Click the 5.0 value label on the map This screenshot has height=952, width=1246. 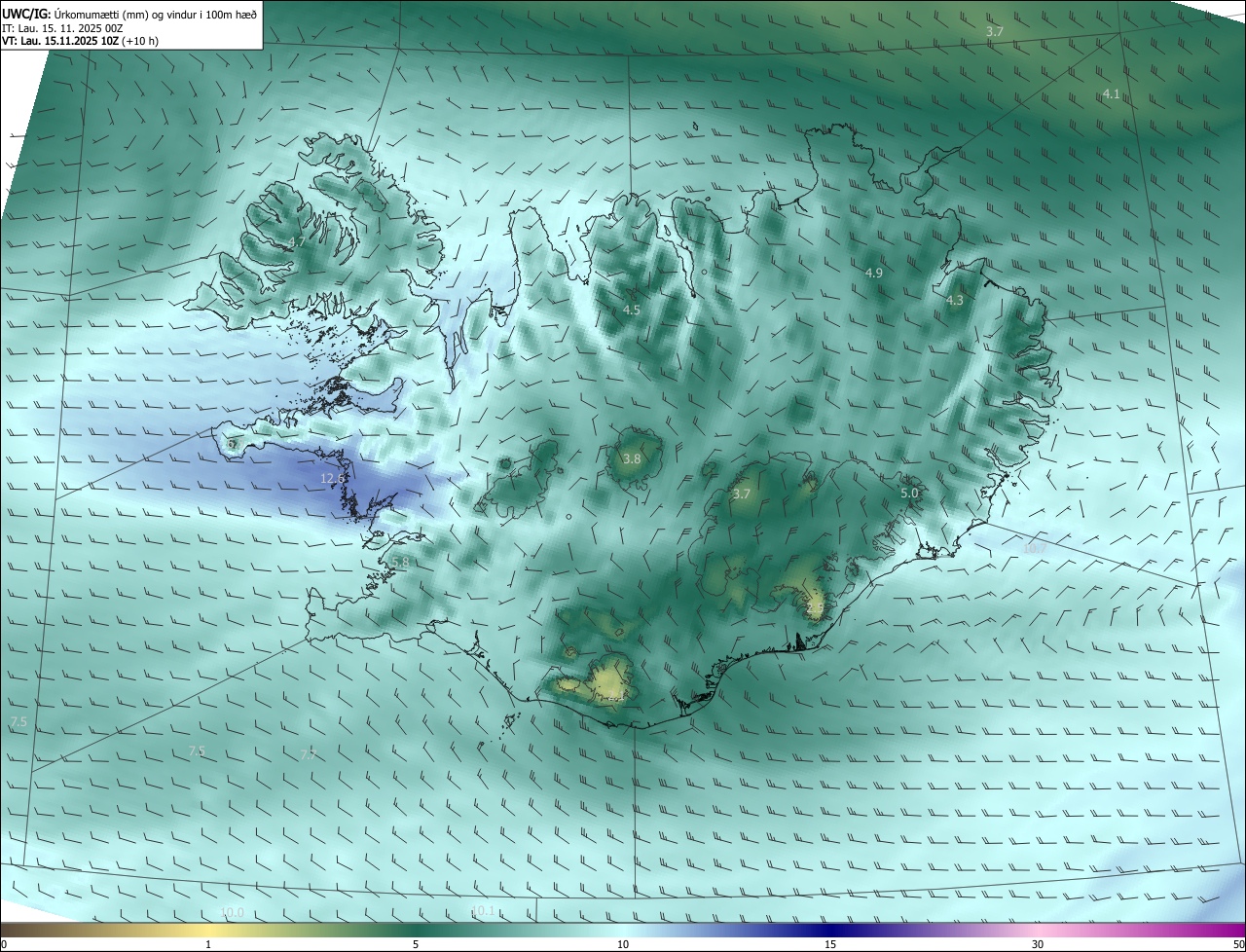pos(909,494)
